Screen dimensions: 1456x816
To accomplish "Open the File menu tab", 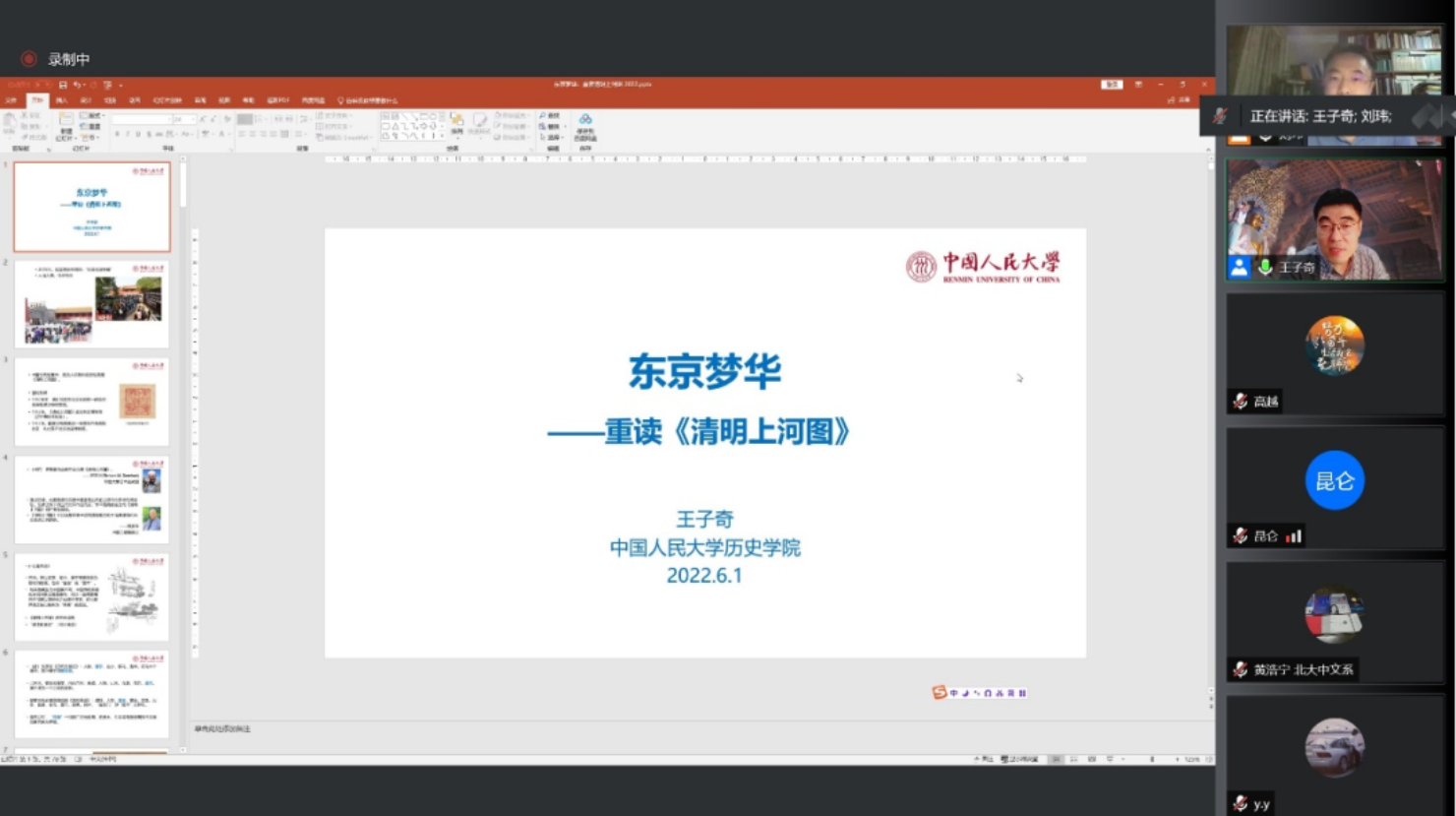I will tap(12, 100).
